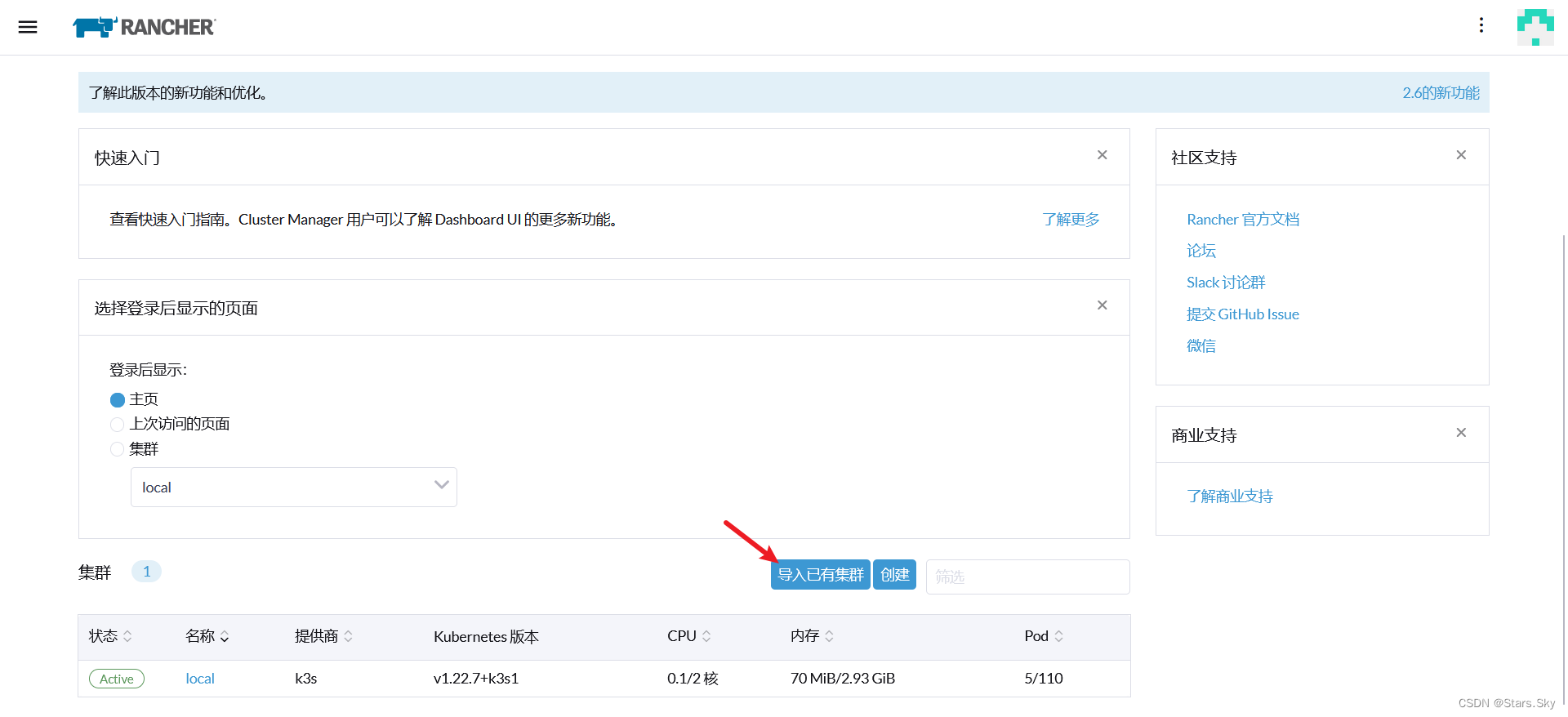This screenshot has height=717, width=1568.
Task: Open the local cluster link in table
Action: tap(200, 679)
